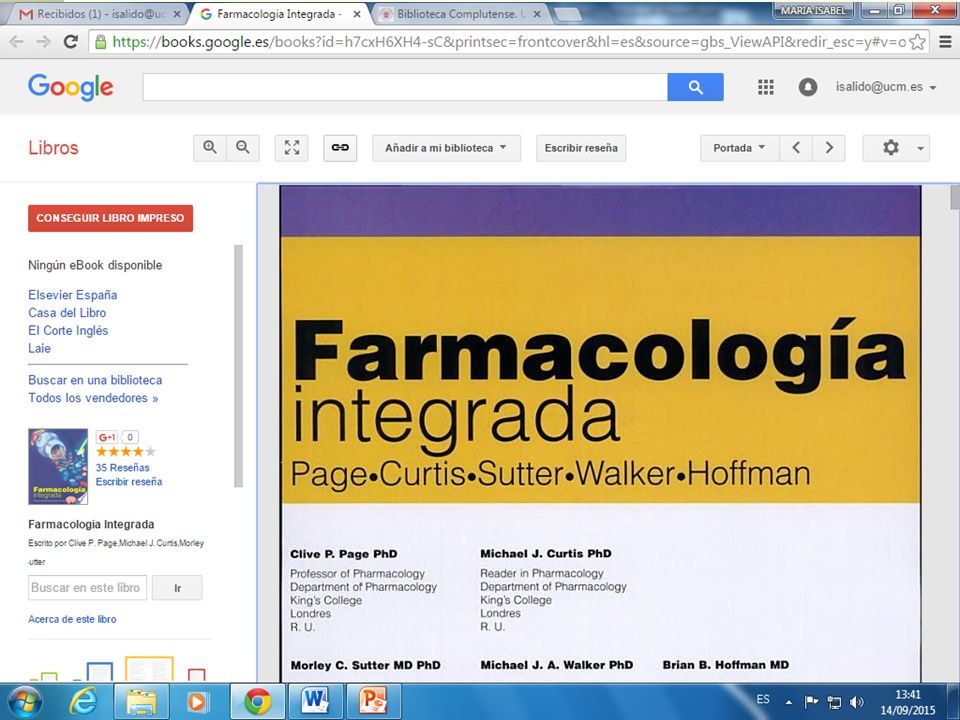Screen dimensions: 960x720
Task: Expand isalido@ucm.es account menu
Action: [886, 87]
